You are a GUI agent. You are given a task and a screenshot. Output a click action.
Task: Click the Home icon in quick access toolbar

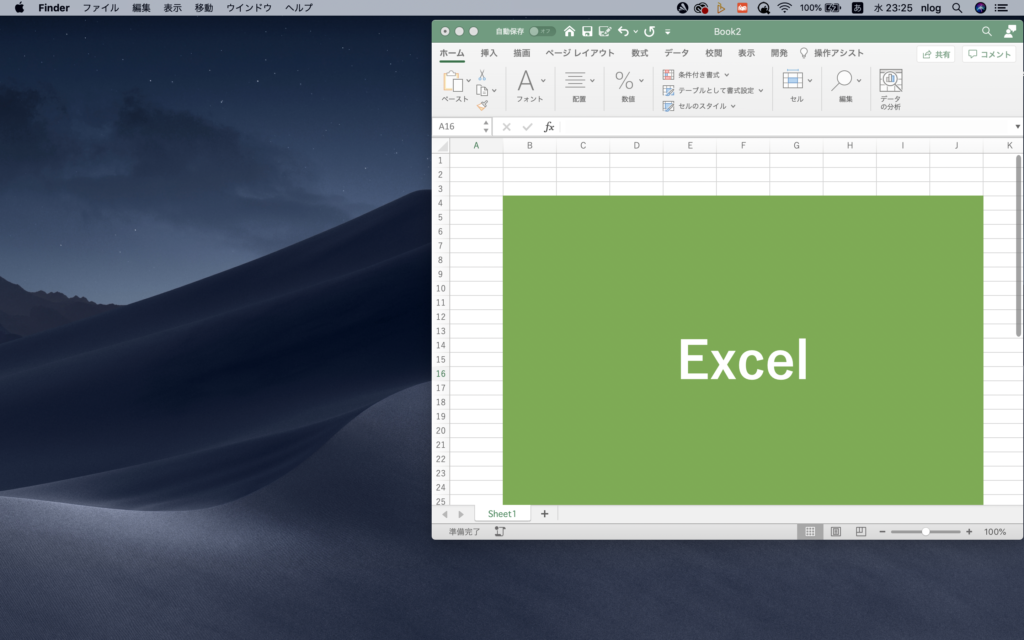tap(569, 32)
